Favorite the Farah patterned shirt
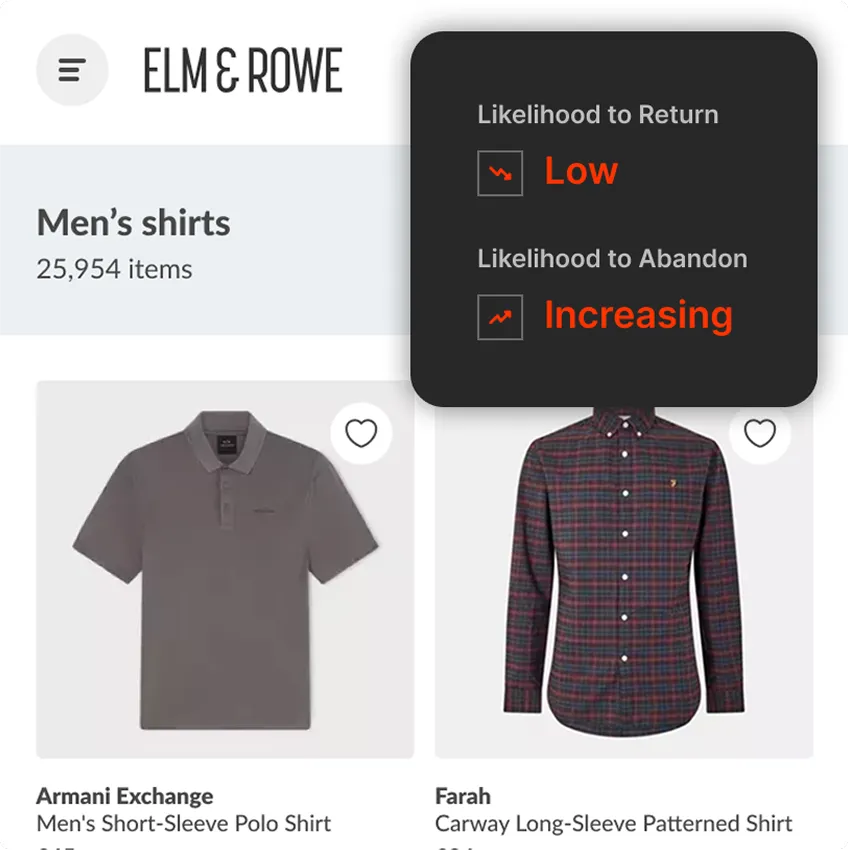 pyautogui.click(x=760, y=433)
